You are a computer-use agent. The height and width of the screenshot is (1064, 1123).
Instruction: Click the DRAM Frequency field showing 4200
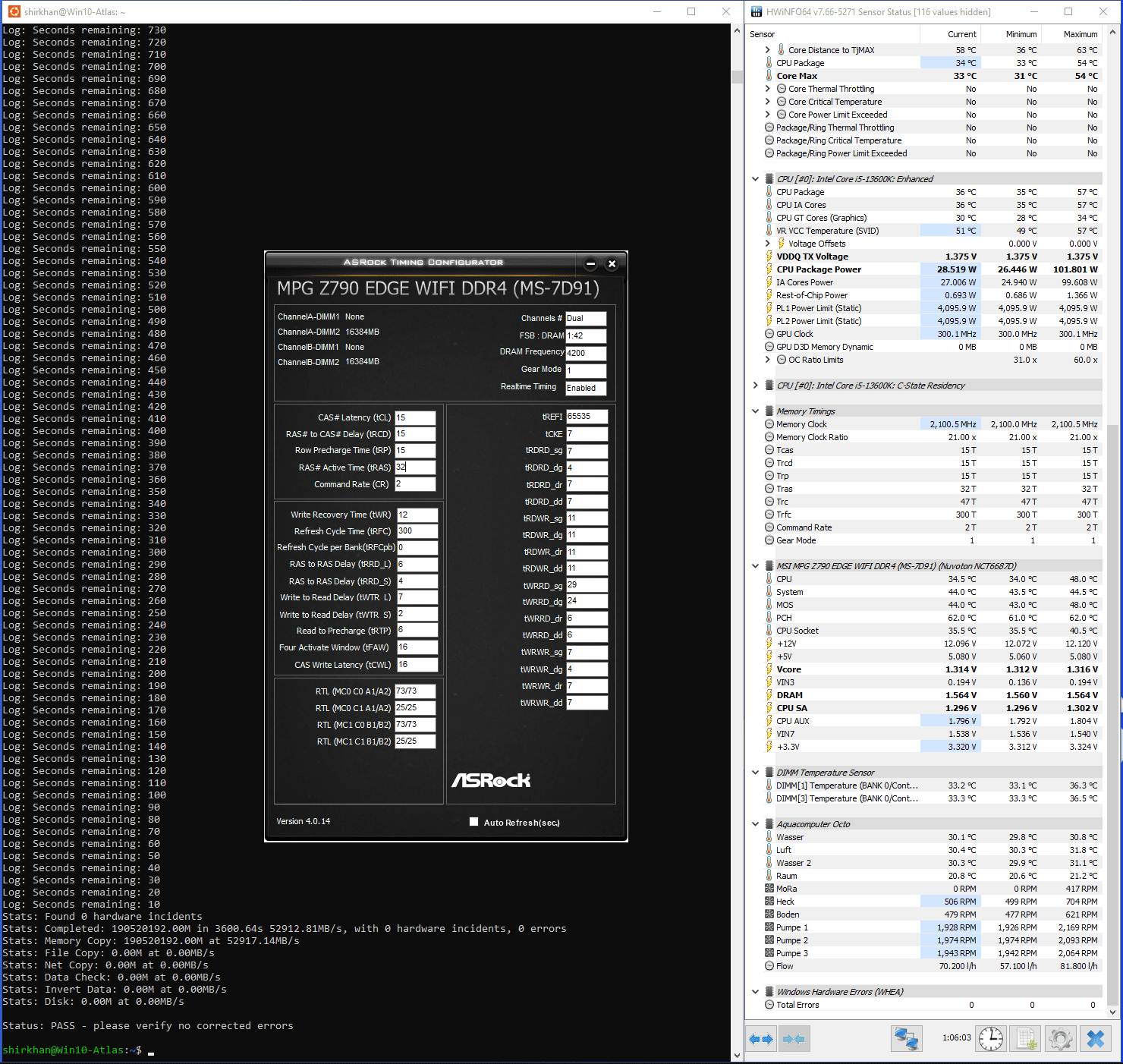coord(586,353)
